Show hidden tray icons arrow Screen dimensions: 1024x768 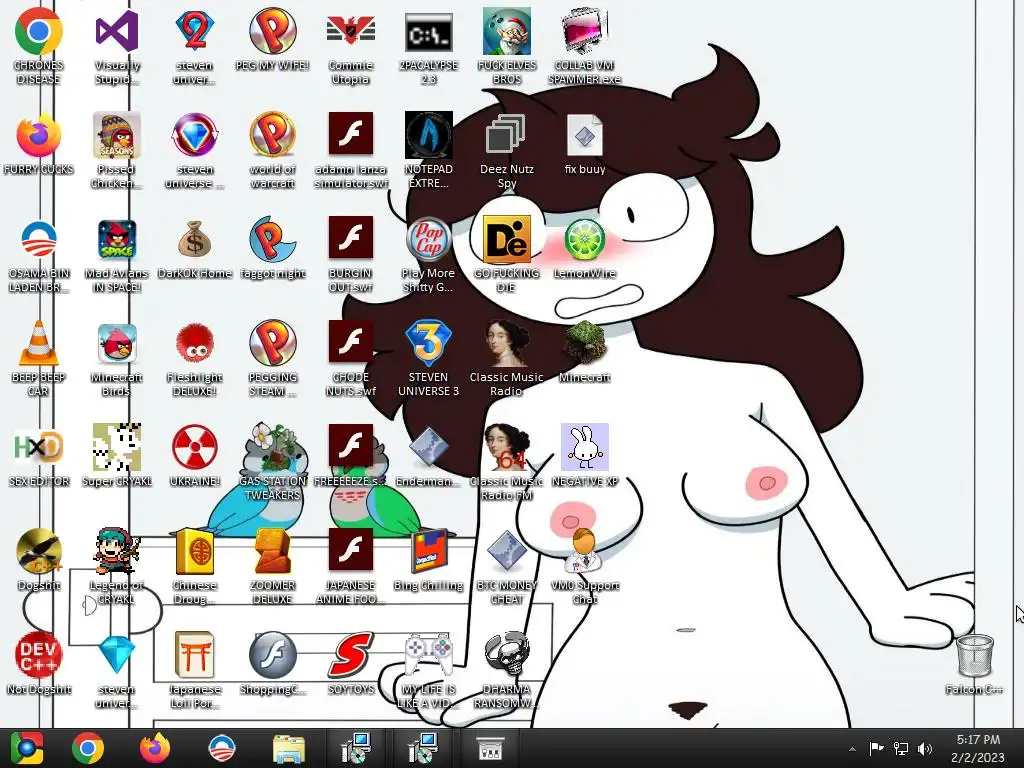852,749
